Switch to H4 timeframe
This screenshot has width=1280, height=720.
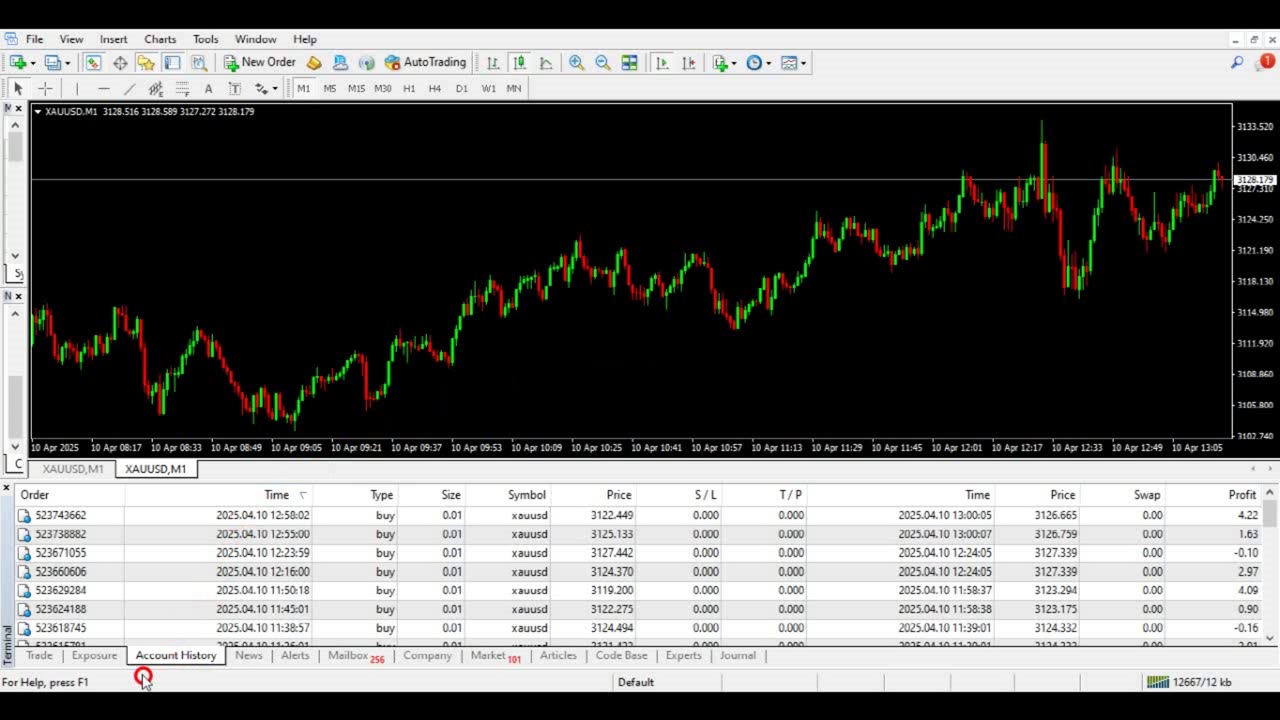(x=435, y=89)
